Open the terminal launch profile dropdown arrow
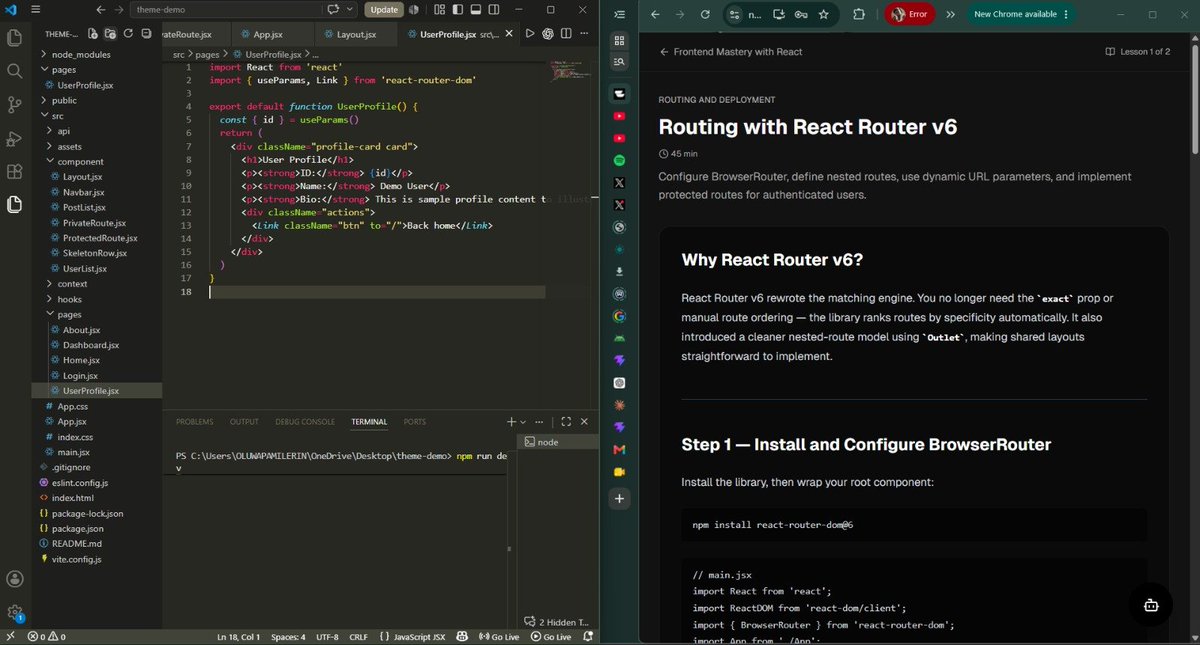This screenshot has height=645, width=1200. coord(524,422)
